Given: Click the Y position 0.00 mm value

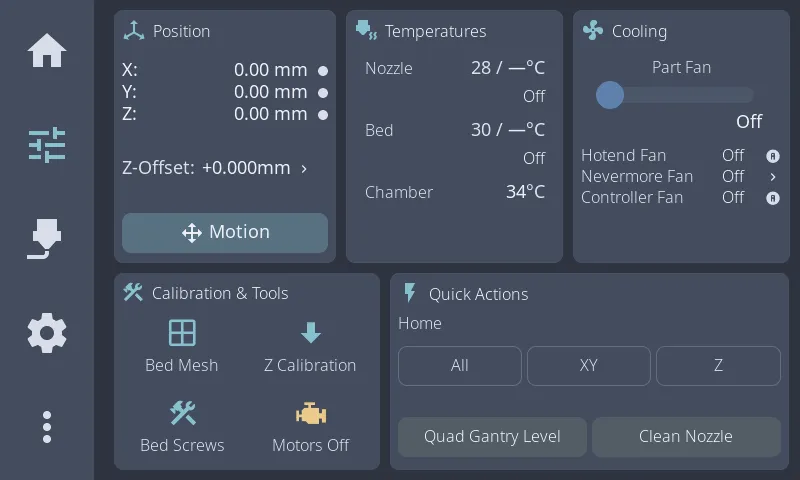Looking at the screenshot, I should pos(270,92).
